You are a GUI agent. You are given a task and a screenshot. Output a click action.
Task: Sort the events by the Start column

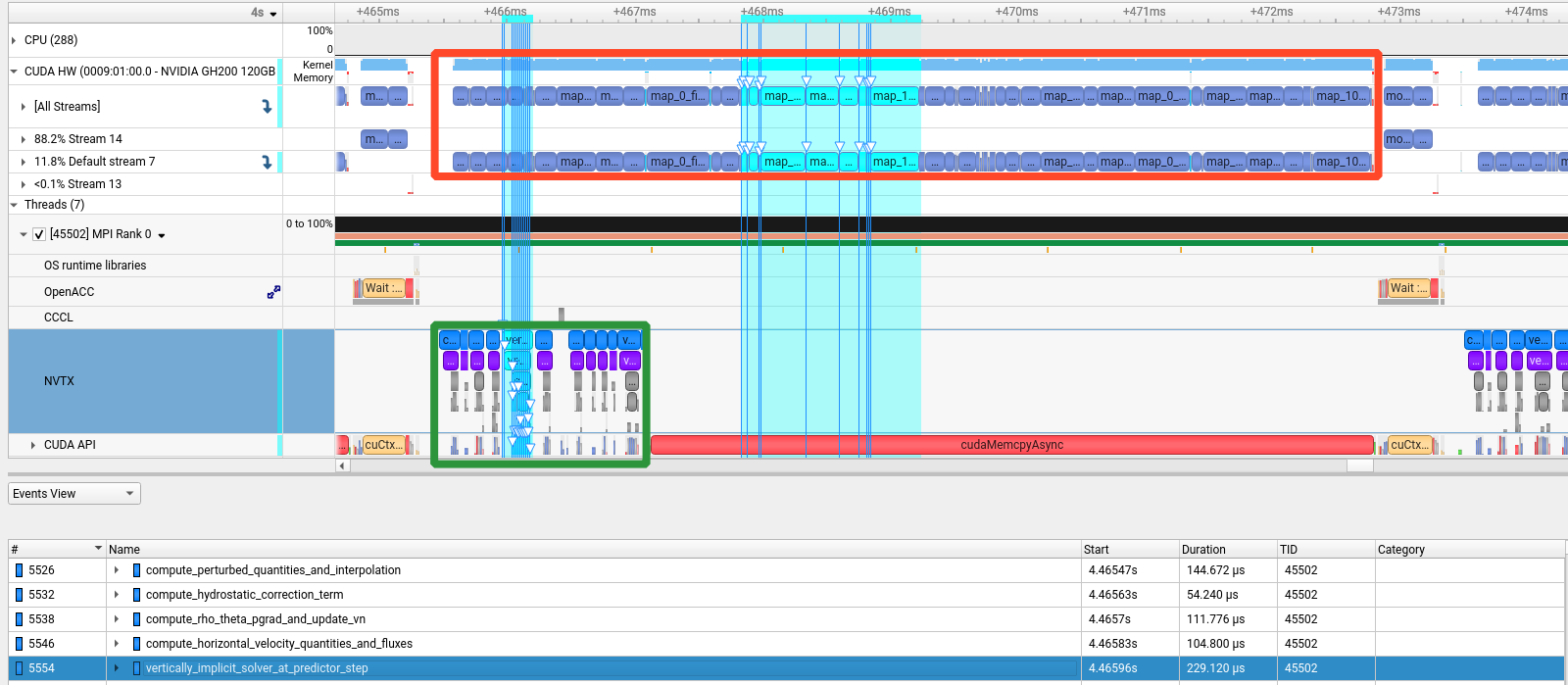click(x=1130, y=550)
